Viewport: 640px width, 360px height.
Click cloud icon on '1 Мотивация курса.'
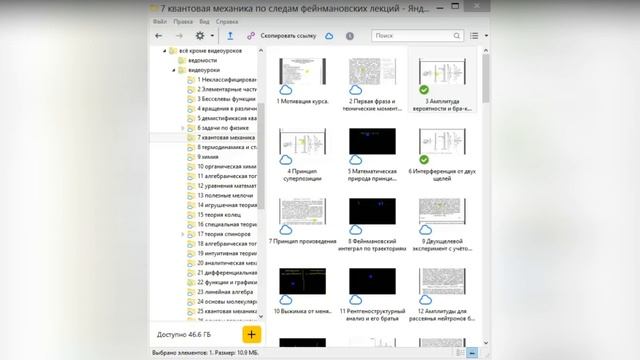(286, 90)
